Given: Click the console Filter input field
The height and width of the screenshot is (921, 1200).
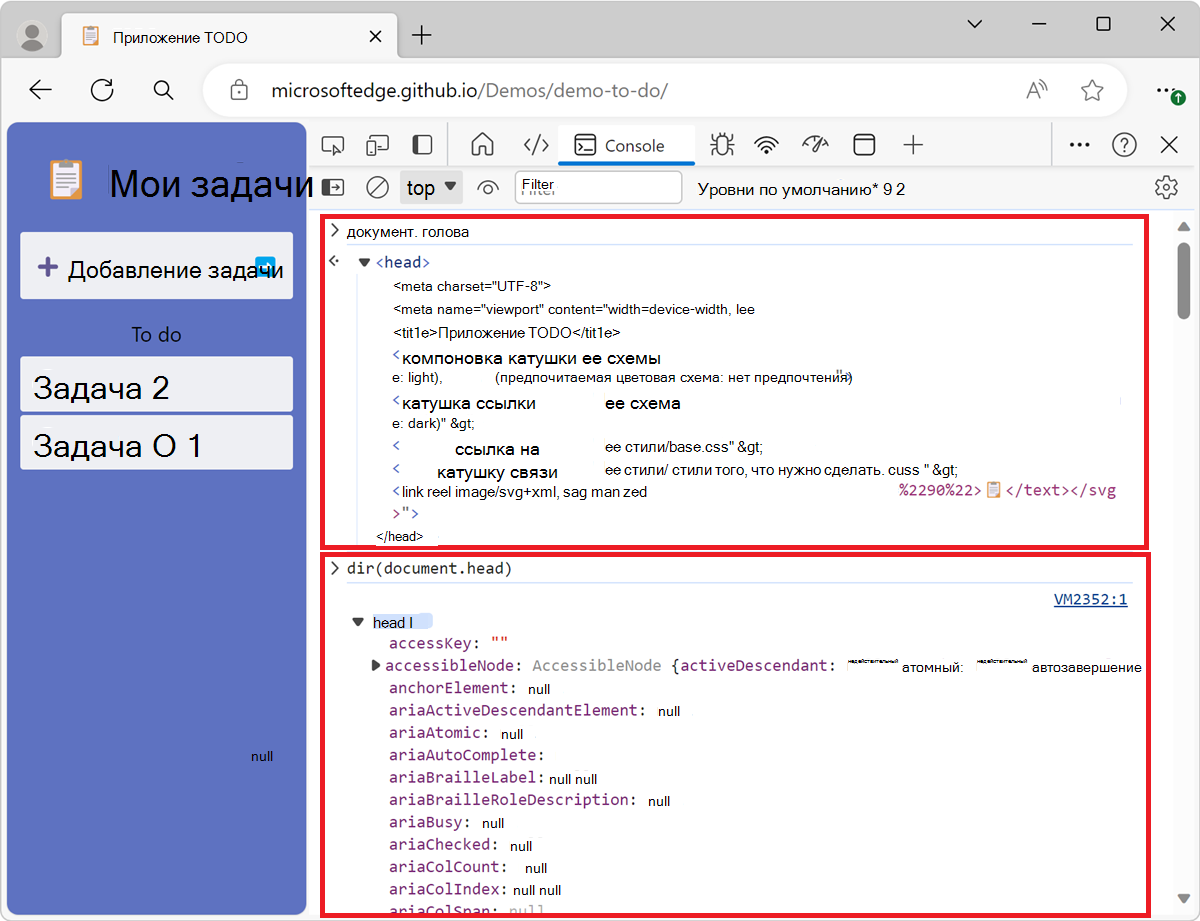Looking at the screenshot, I should tap(598, 187).
